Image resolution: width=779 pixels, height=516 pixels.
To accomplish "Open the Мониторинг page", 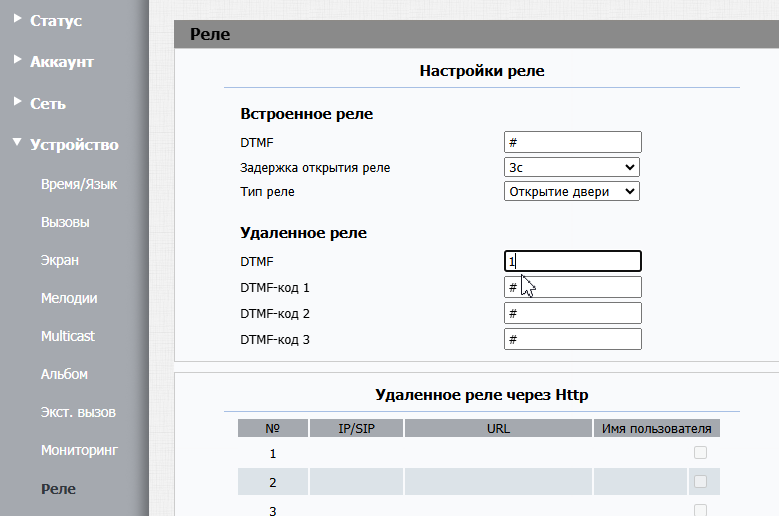I will point(79,450).
